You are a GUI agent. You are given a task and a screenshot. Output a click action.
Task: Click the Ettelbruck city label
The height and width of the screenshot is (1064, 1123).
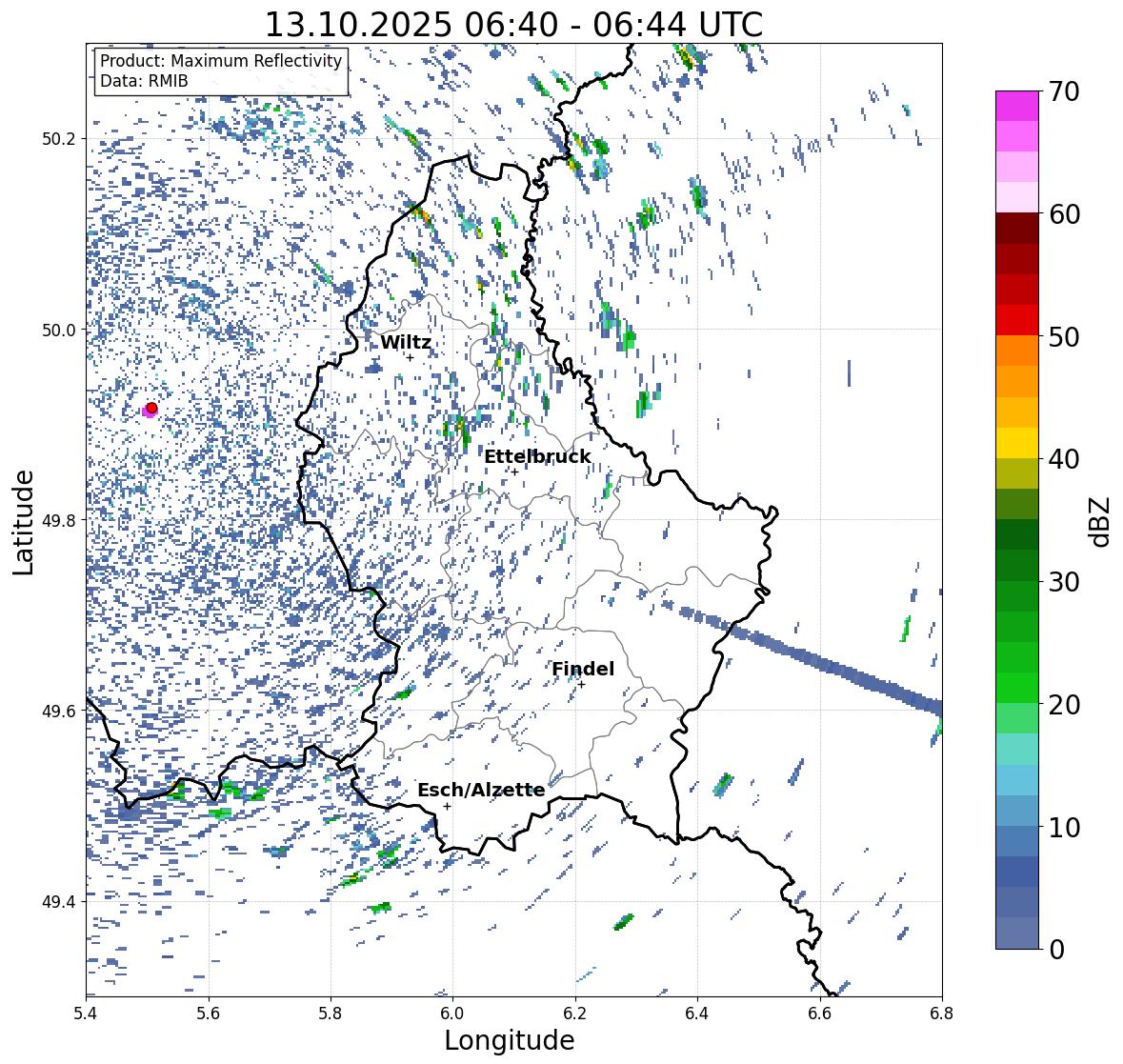click(538, 457)
